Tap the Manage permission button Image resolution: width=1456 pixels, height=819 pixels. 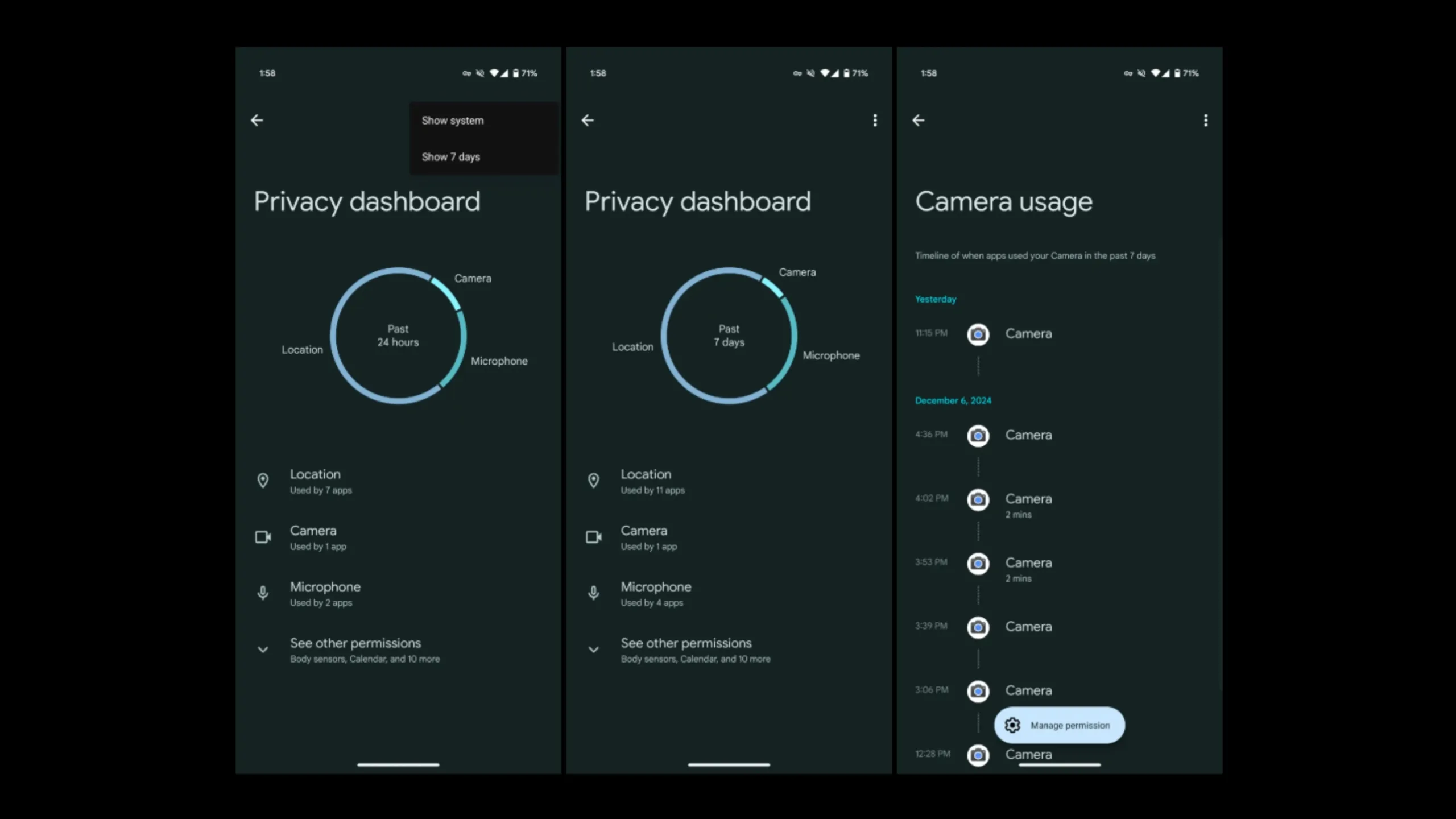click(x=1059, y=725)
